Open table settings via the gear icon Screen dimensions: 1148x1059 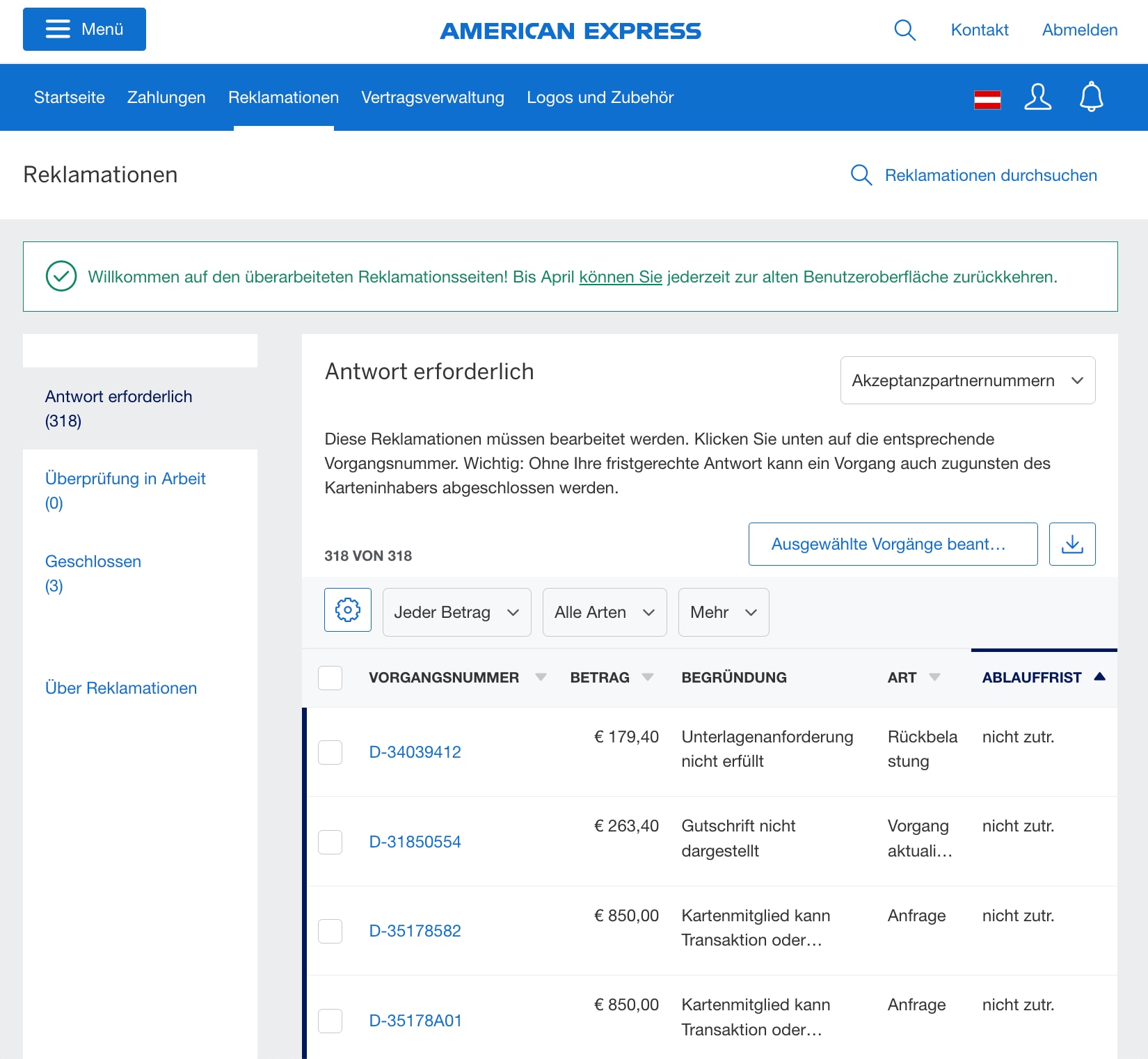point(347,610)
